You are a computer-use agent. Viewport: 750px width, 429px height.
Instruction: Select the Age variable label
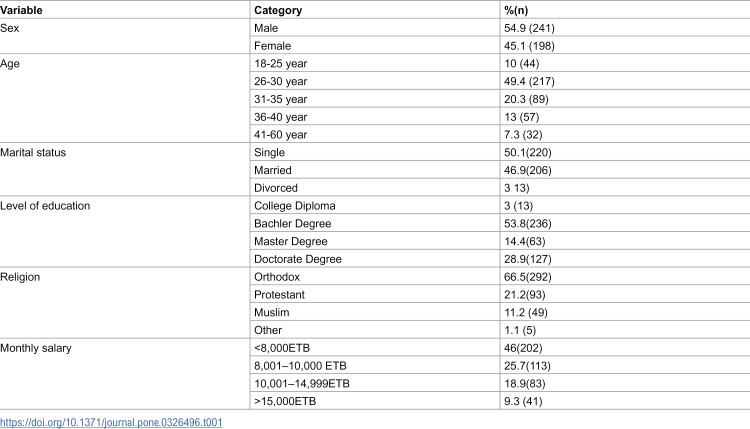pyautogui.click(x=10, y=64)
